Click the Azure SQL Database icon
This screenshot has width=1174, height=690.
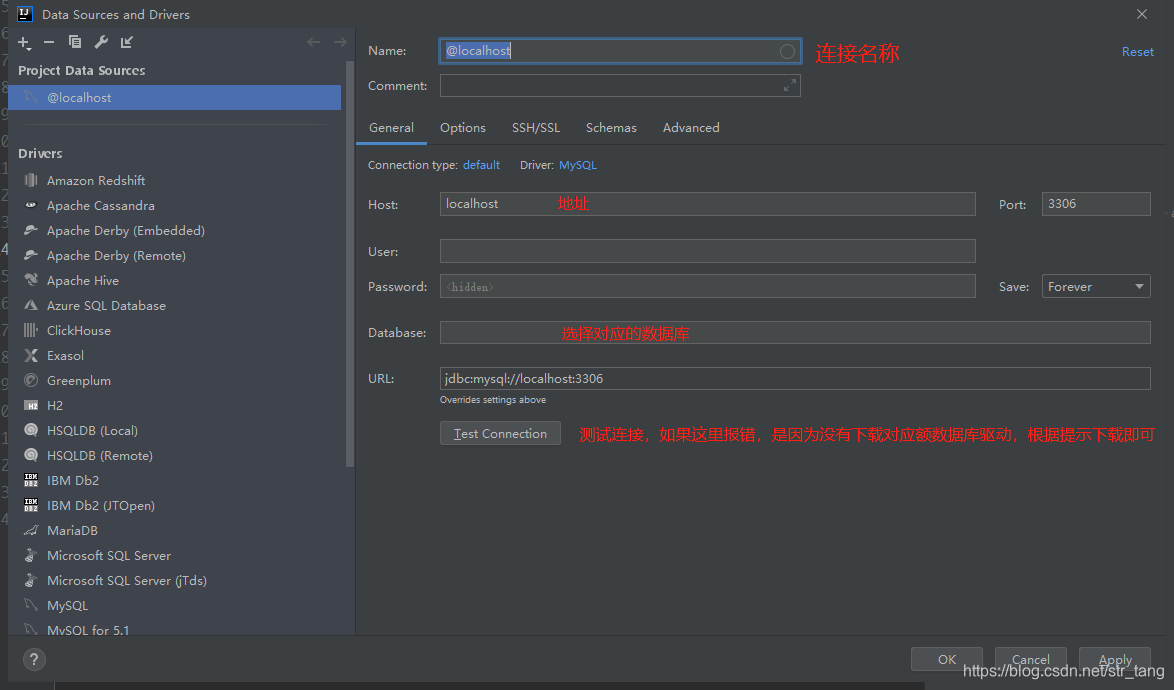(31, 305)
